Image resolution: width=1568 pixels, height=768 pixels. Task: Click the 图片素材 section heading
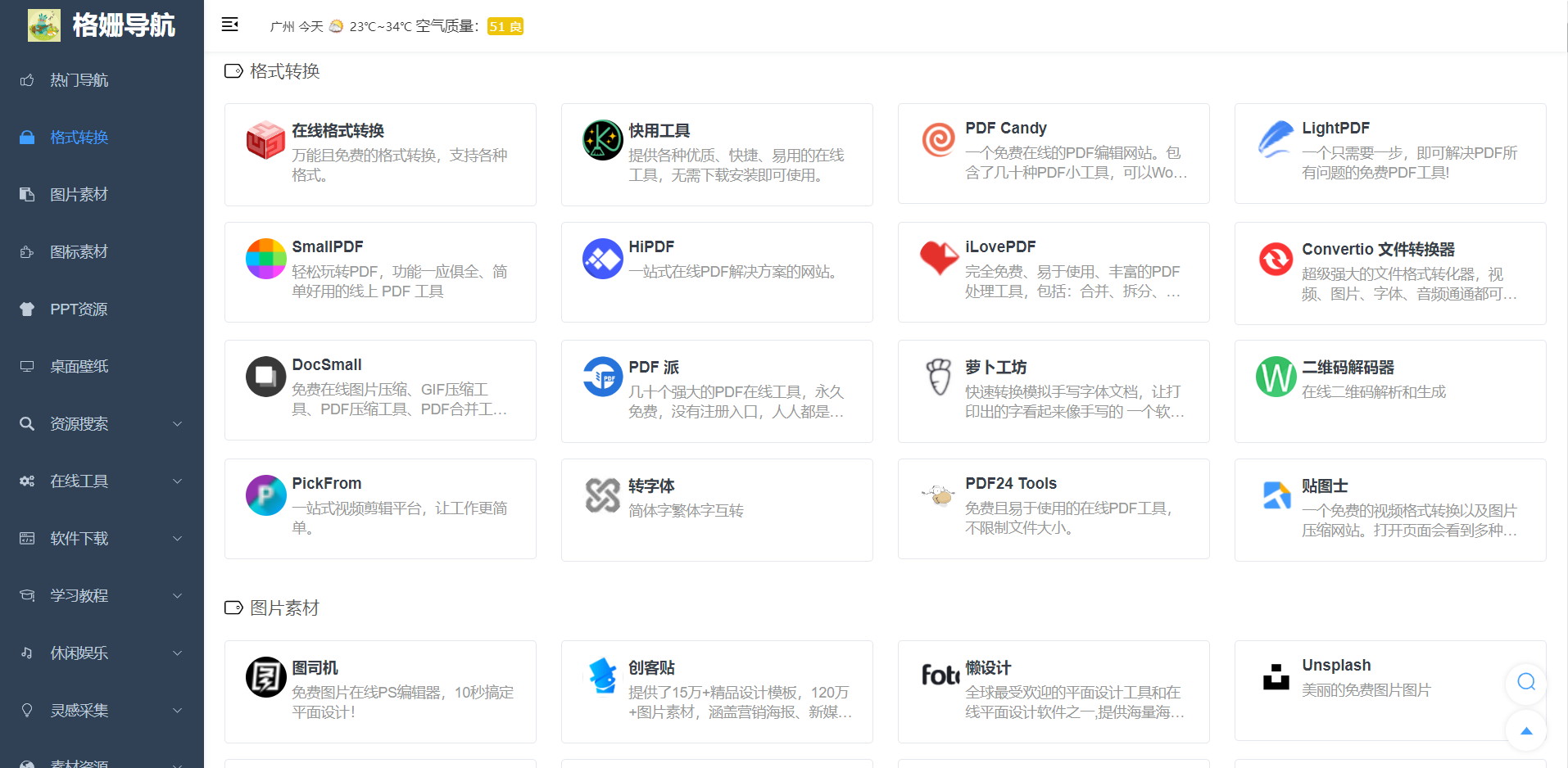tap(284, 608)
